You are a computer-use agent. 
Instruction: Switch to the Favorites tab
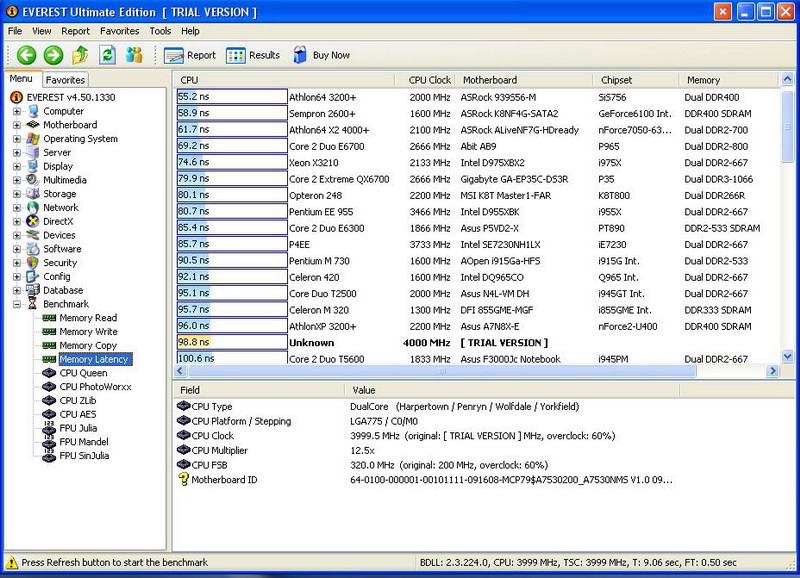(66, 80)
